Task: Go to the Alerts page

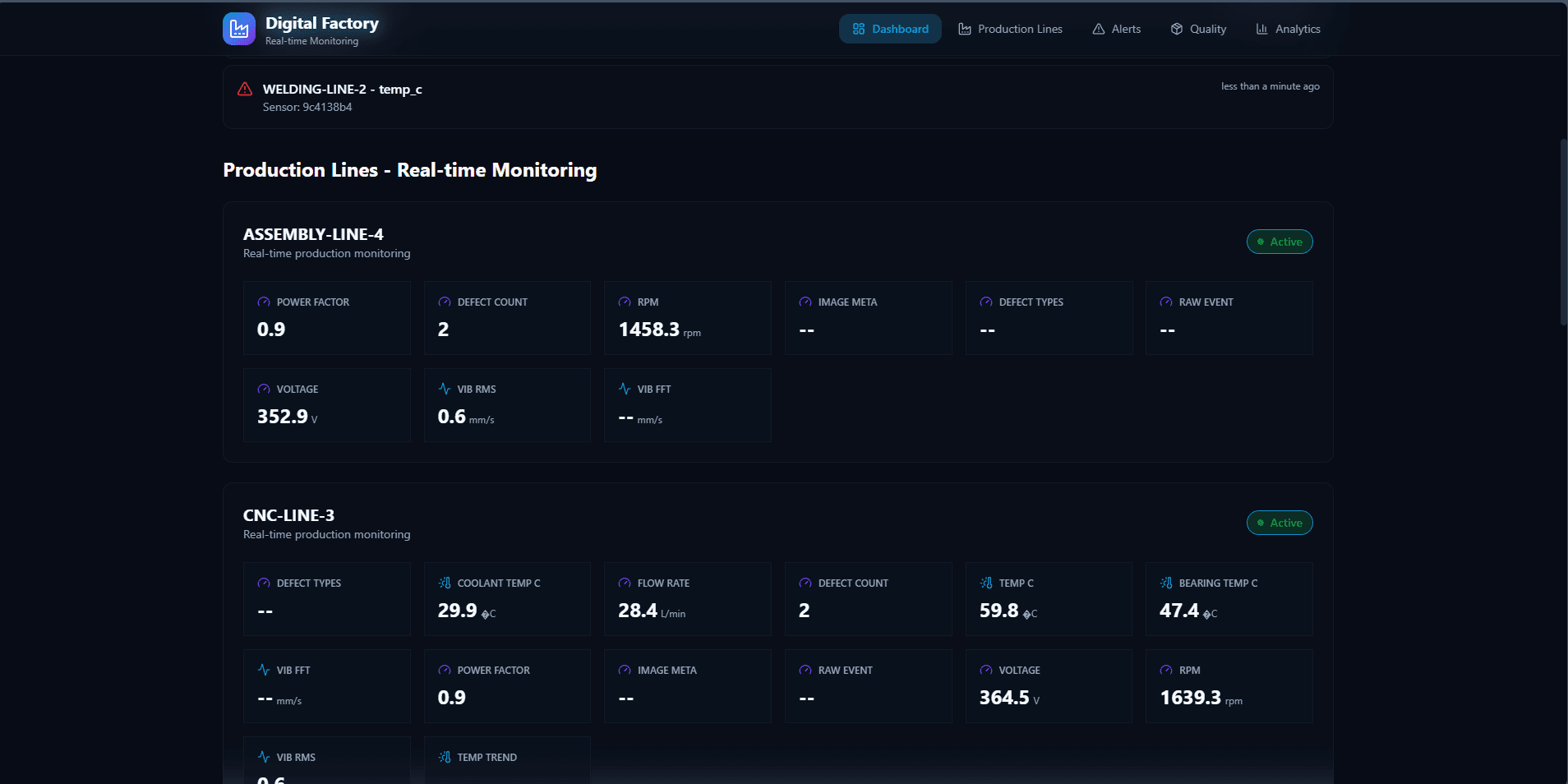Action: 1116,29
